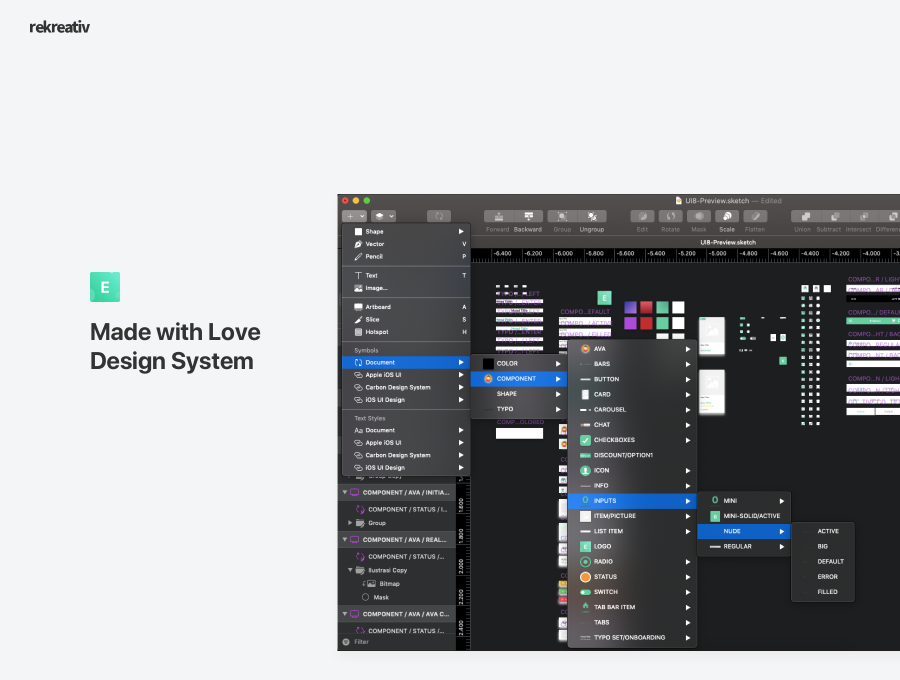Screen dimensions: 900x680
Task: Expand the Group layer in layer list
Action: (x=350, y=523)
